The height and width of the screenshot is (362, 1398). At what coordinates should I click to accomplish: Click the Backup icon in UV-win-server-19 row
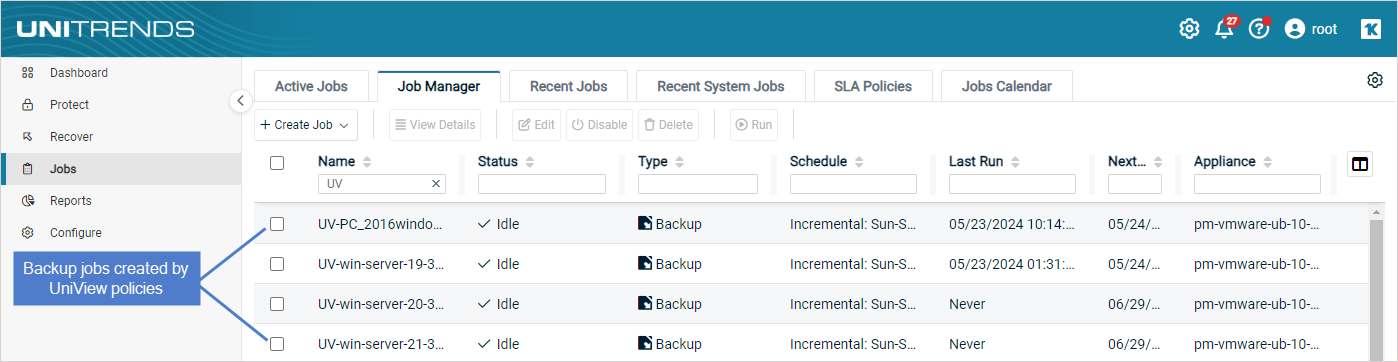click(x=645, y=264)
